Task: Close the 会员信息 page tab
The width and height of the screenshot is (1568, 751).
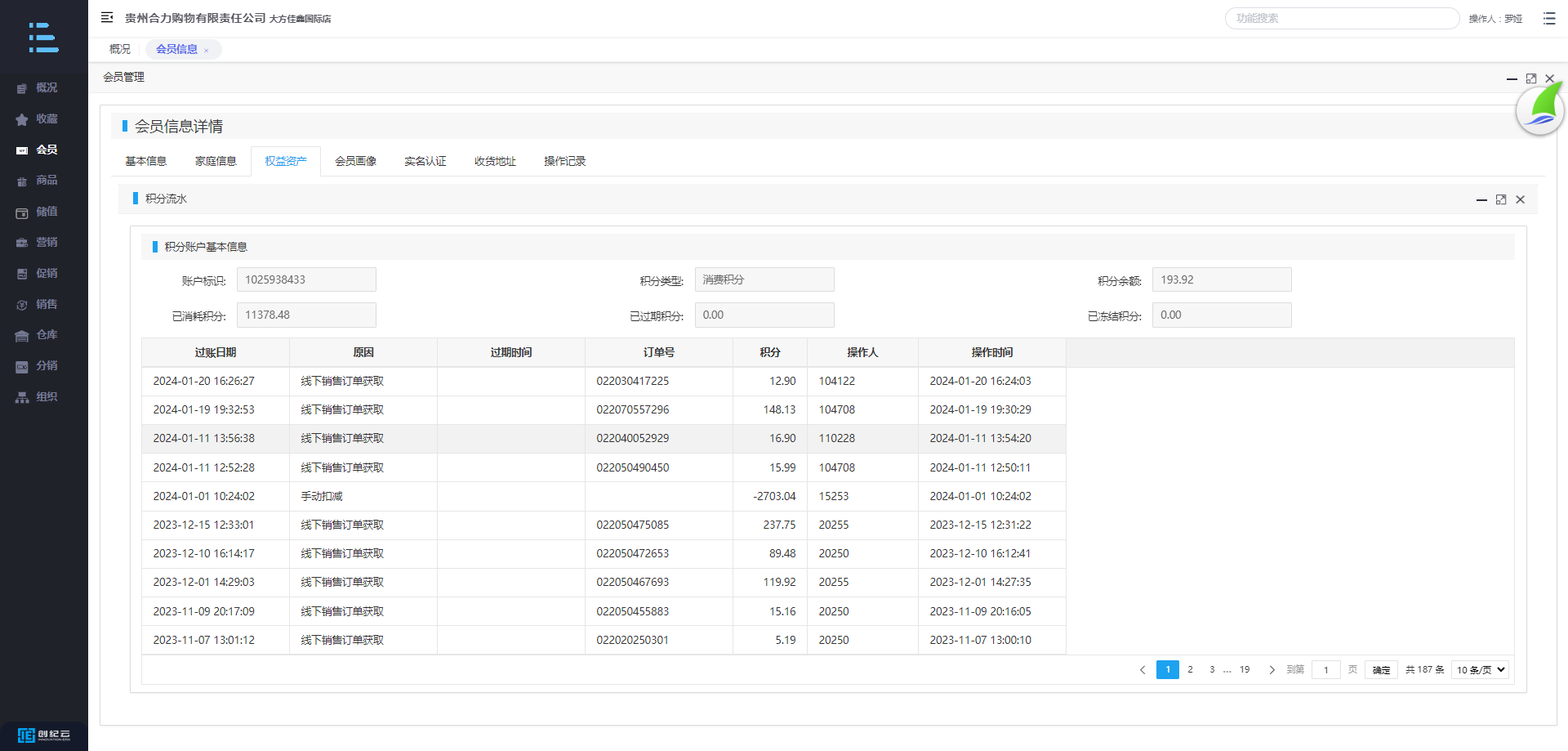Action: point(207,51)
